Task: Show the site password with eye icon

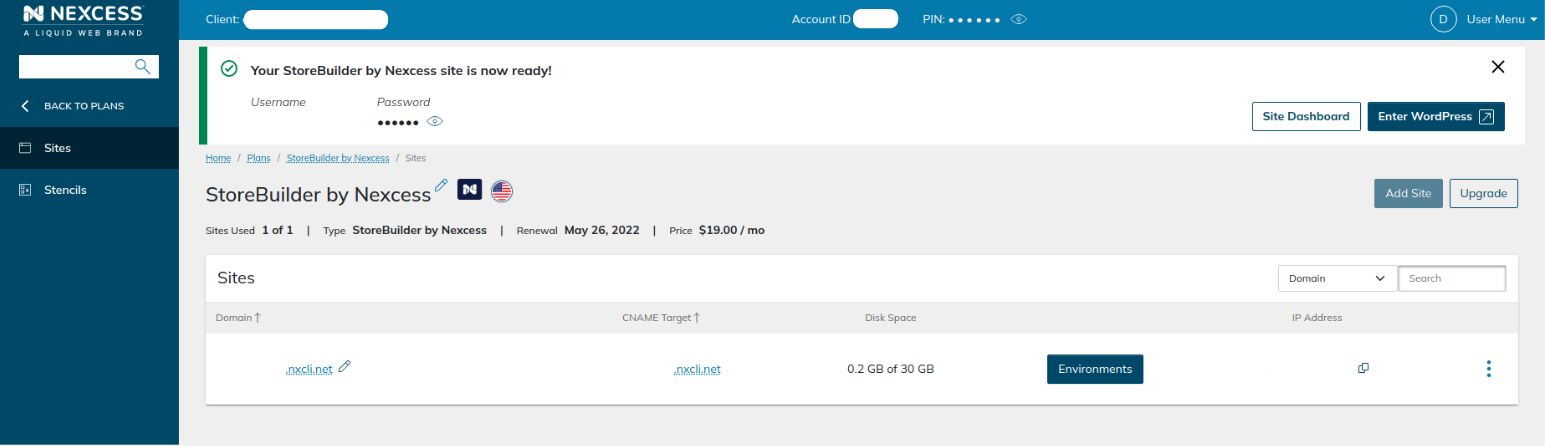Action: (x=435, y=121)
